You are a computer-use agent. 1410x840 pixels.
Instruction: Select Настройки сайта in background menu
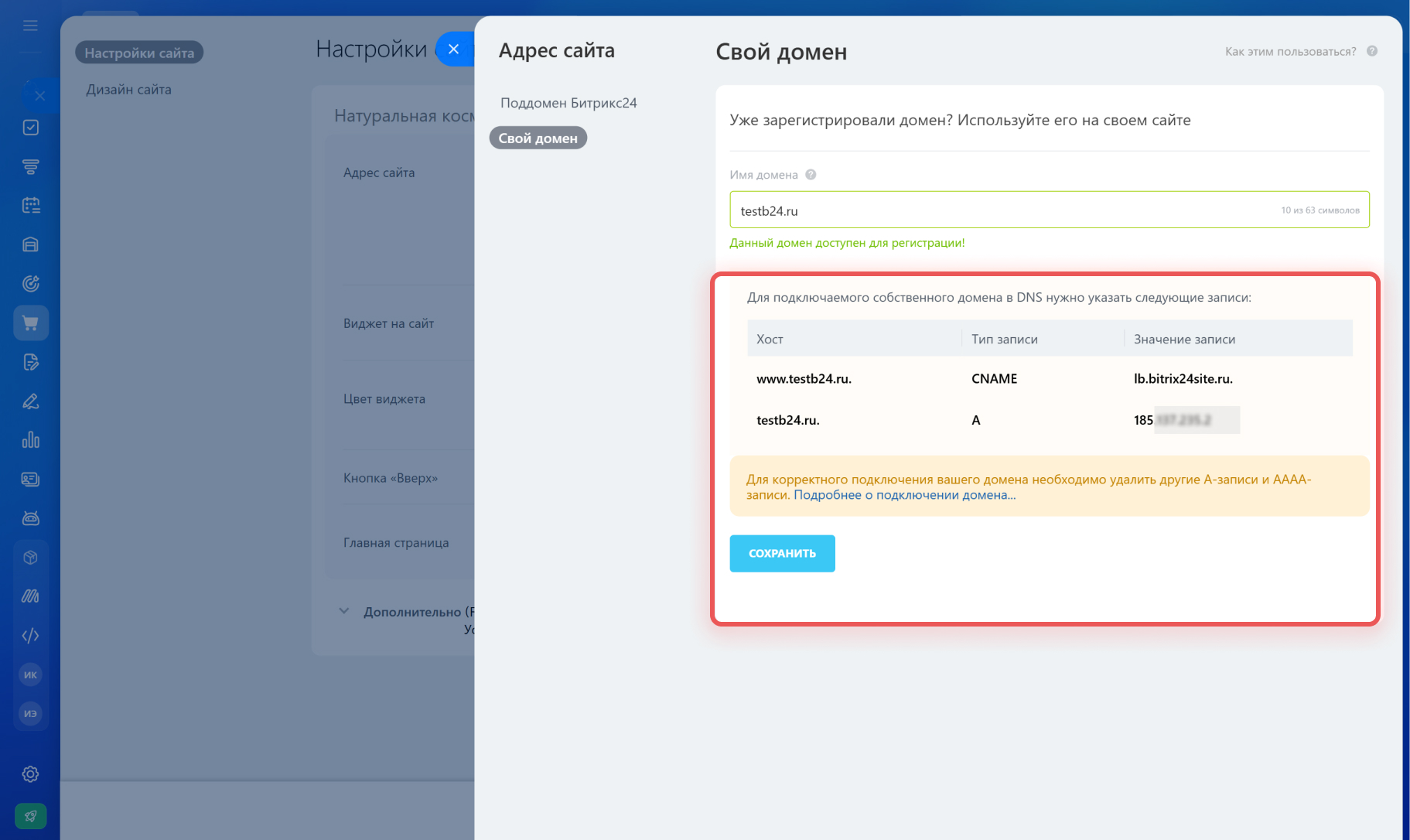pyautogui.click(x=139, y=53)
